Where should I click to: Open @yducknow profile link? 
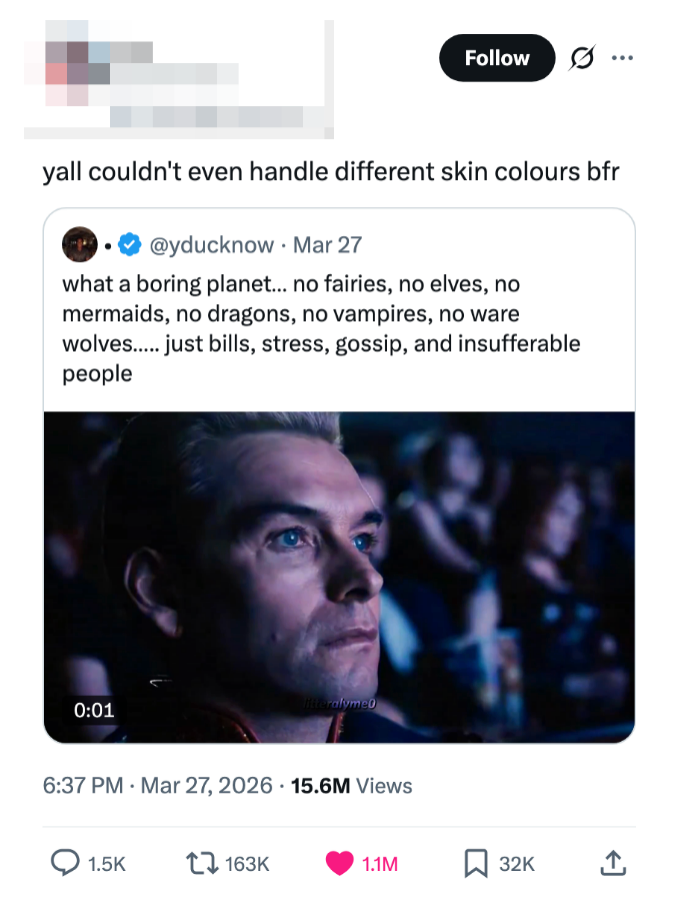tap(210, 244)
